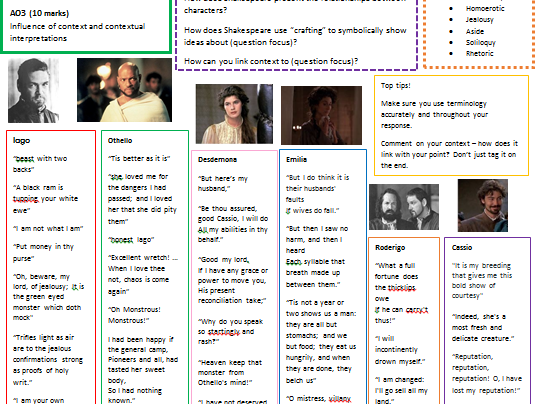The image size is (538, 404).
Task: Click the 'Oh Monstrous! Monstrous!' quote
Action: coord(134,315)
